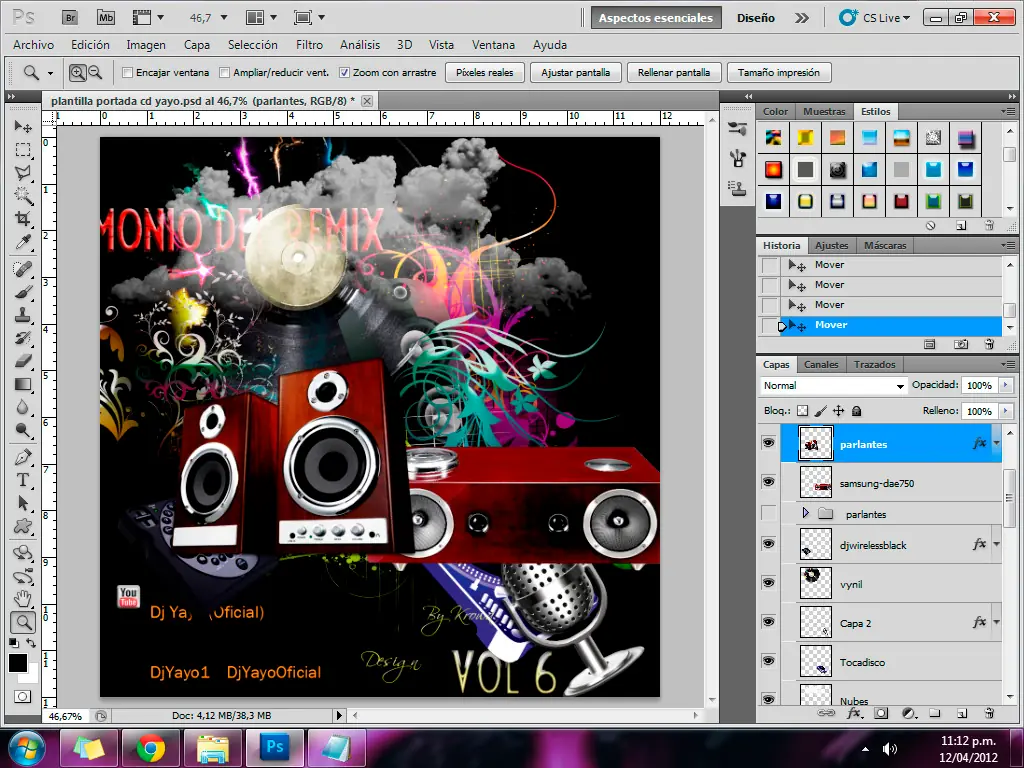Pick the Clone Stamp tool

tap(23, 315)
